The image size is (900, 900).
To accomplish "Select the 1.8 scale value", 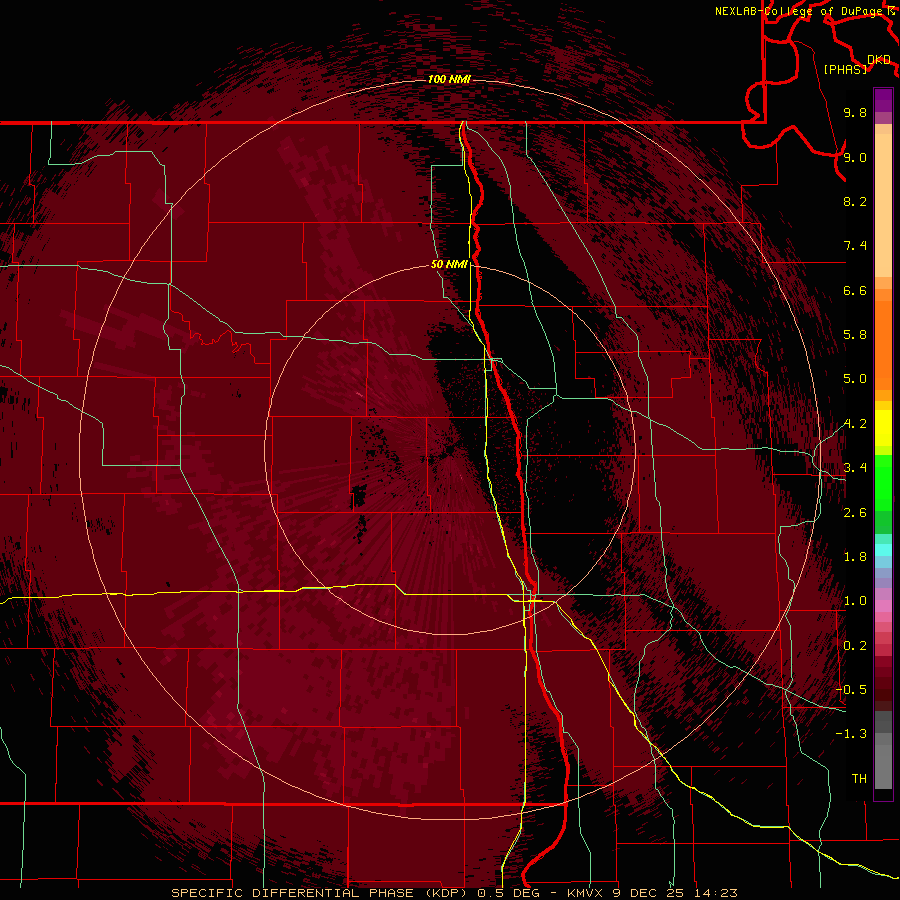I will (x=855, y=557).
